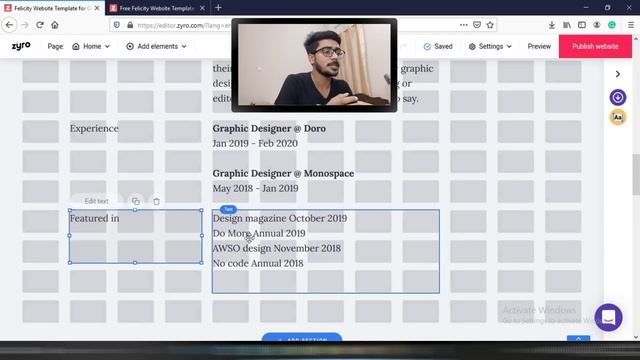
Task: Open a new browser tab
Action: click(x=218, y=8)
